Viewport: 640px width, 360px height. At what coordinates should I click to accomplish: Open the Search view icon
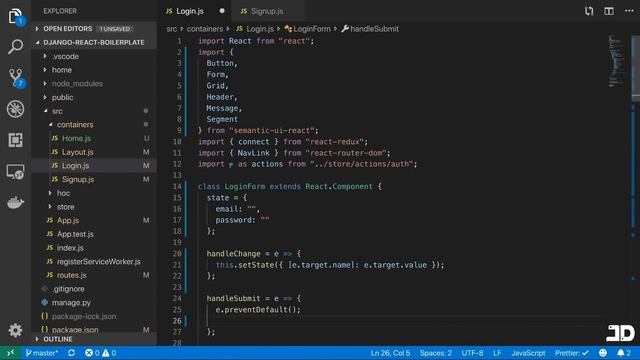point(16,47)
